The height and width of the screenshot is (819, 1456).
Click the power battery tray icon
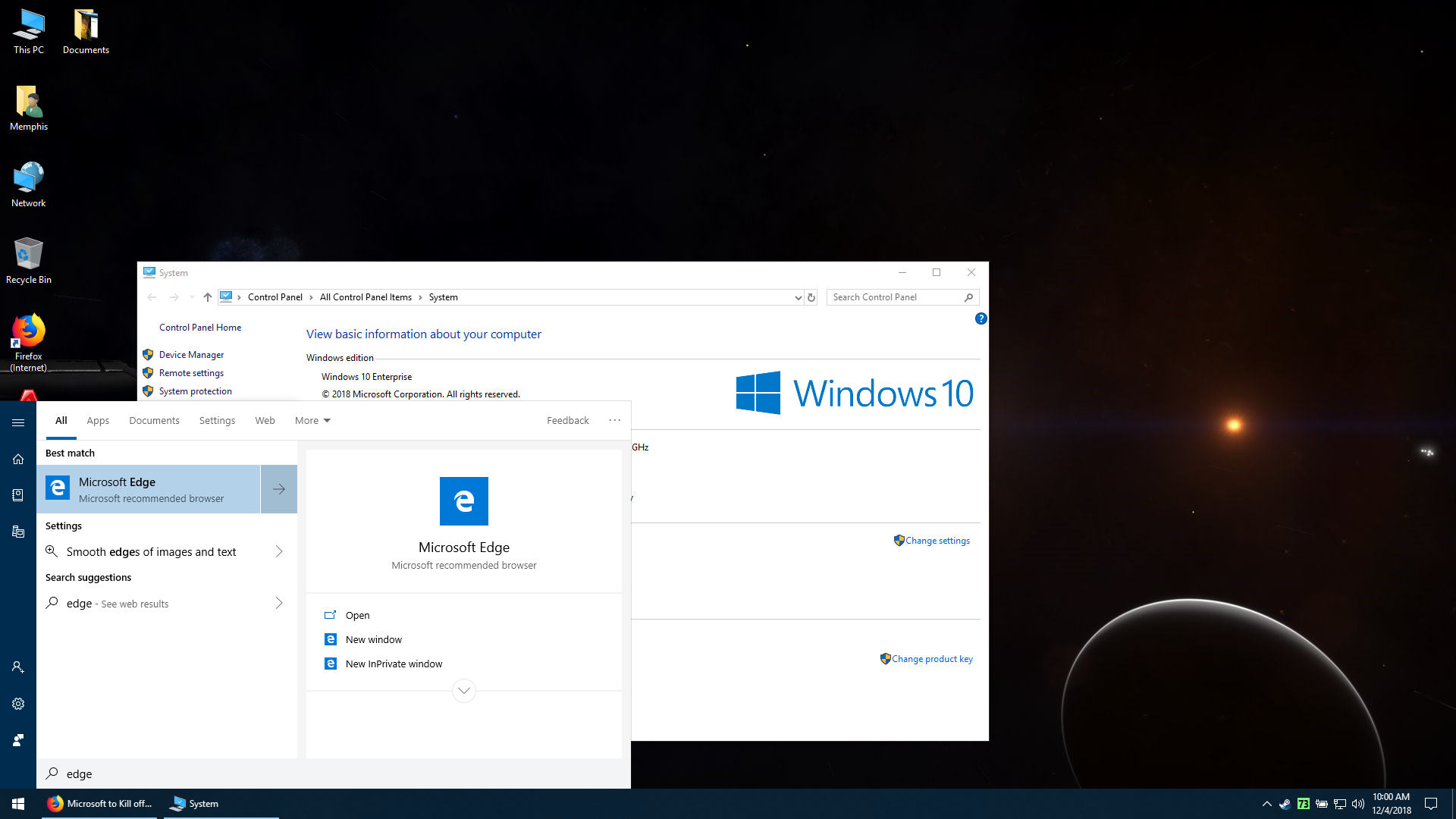1322,804
